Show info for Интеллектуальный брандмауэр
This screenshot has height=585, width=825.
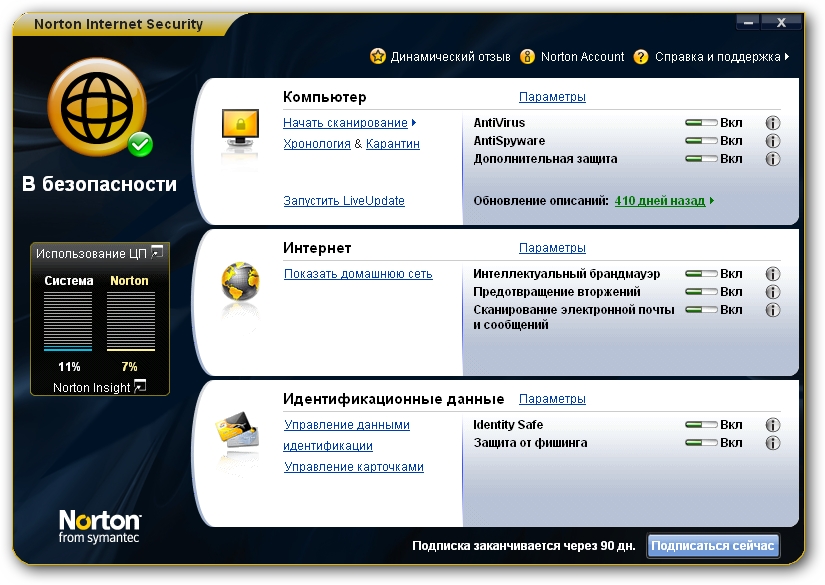coord(772,274)
